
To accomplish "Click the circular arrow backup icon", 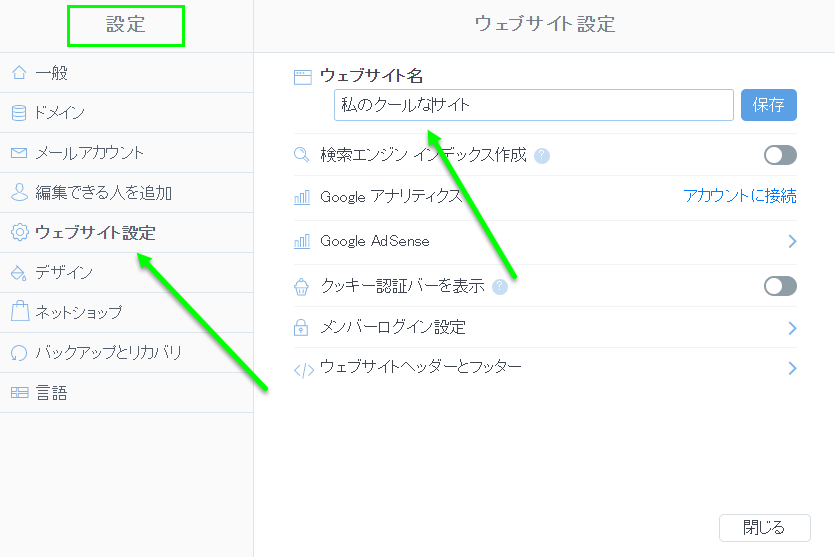I will click(19, 353).
